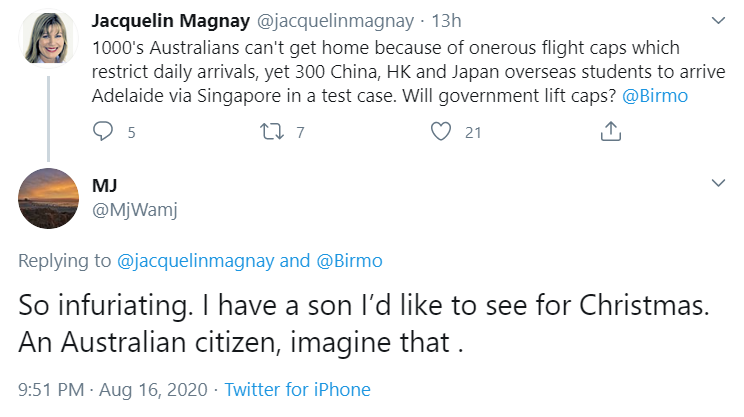Click the Twitter for iPhone source link
This screenshot has width=744, height=417.
click(297, 389)
